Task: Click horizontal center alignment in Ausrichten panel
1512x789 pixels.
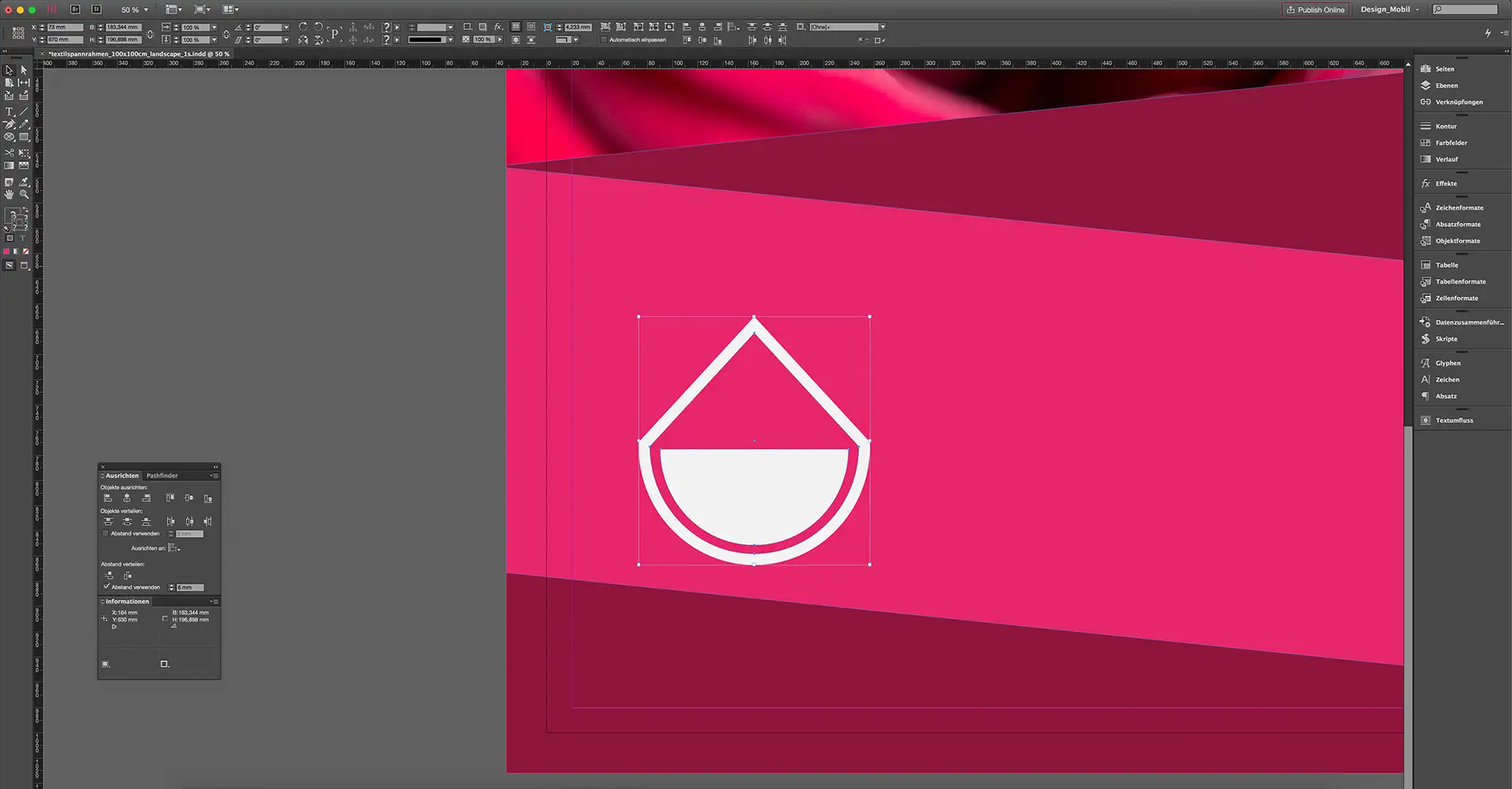Action: pos(127,497)
